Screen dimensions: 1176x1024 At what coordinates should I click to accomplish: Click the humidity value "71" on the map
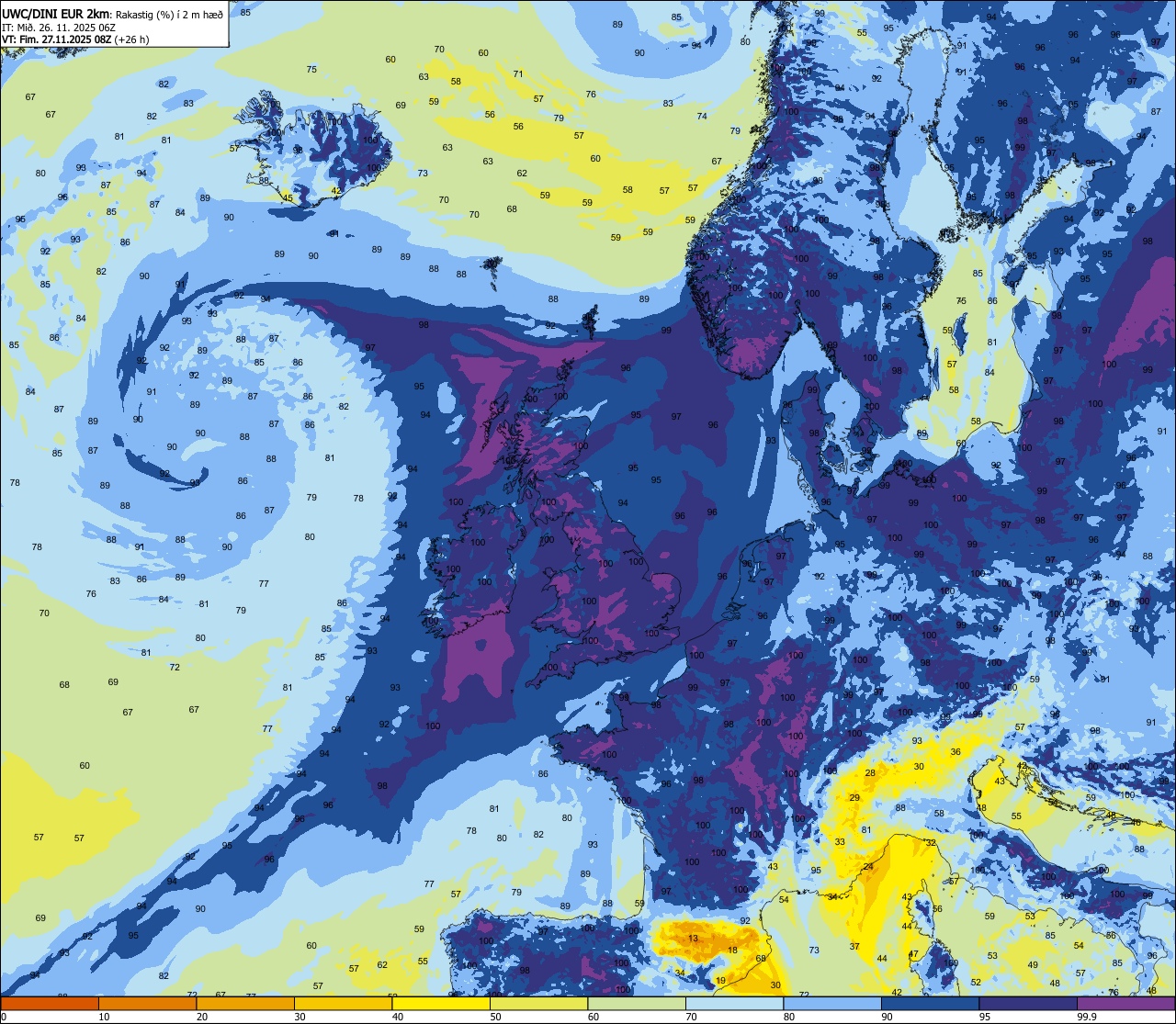pos(518,73)
